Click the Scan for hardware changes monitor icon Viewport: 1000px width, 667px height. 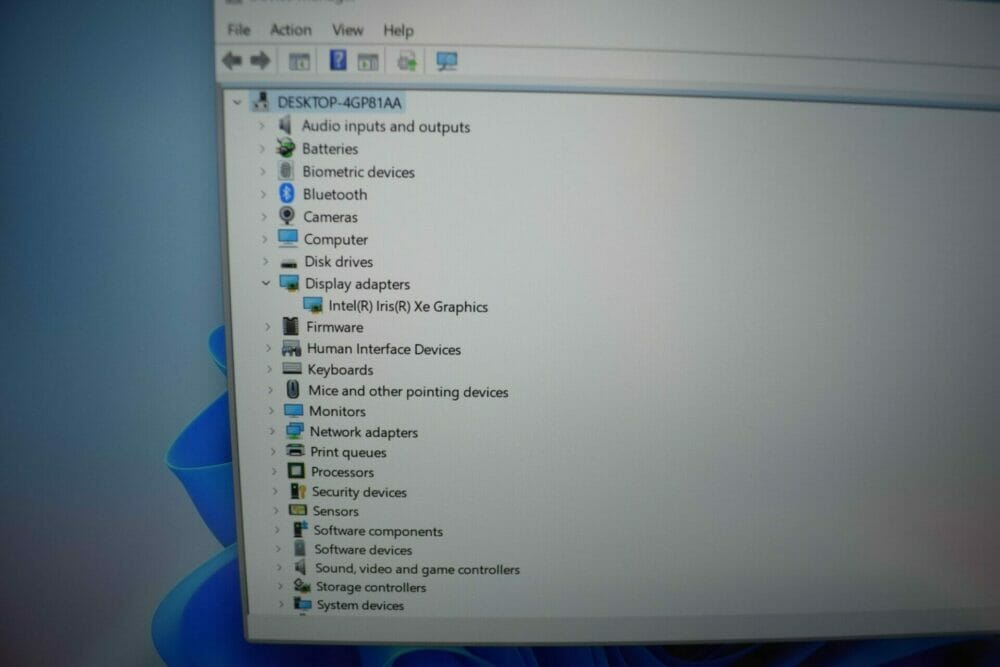(x=446, y=61)
